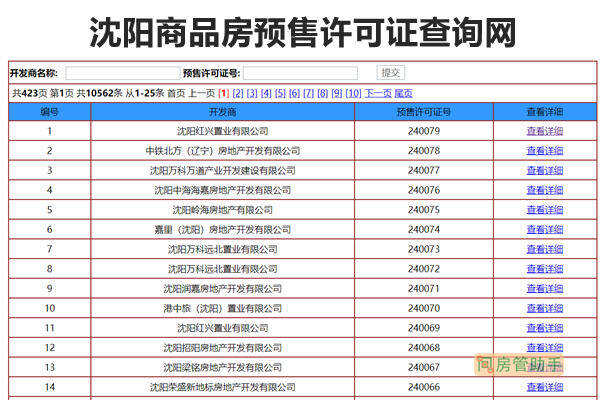Select developer 港中旅（沈阳）置业有限公司
Screen dimensions: 600x400
(x=223, y=309)
